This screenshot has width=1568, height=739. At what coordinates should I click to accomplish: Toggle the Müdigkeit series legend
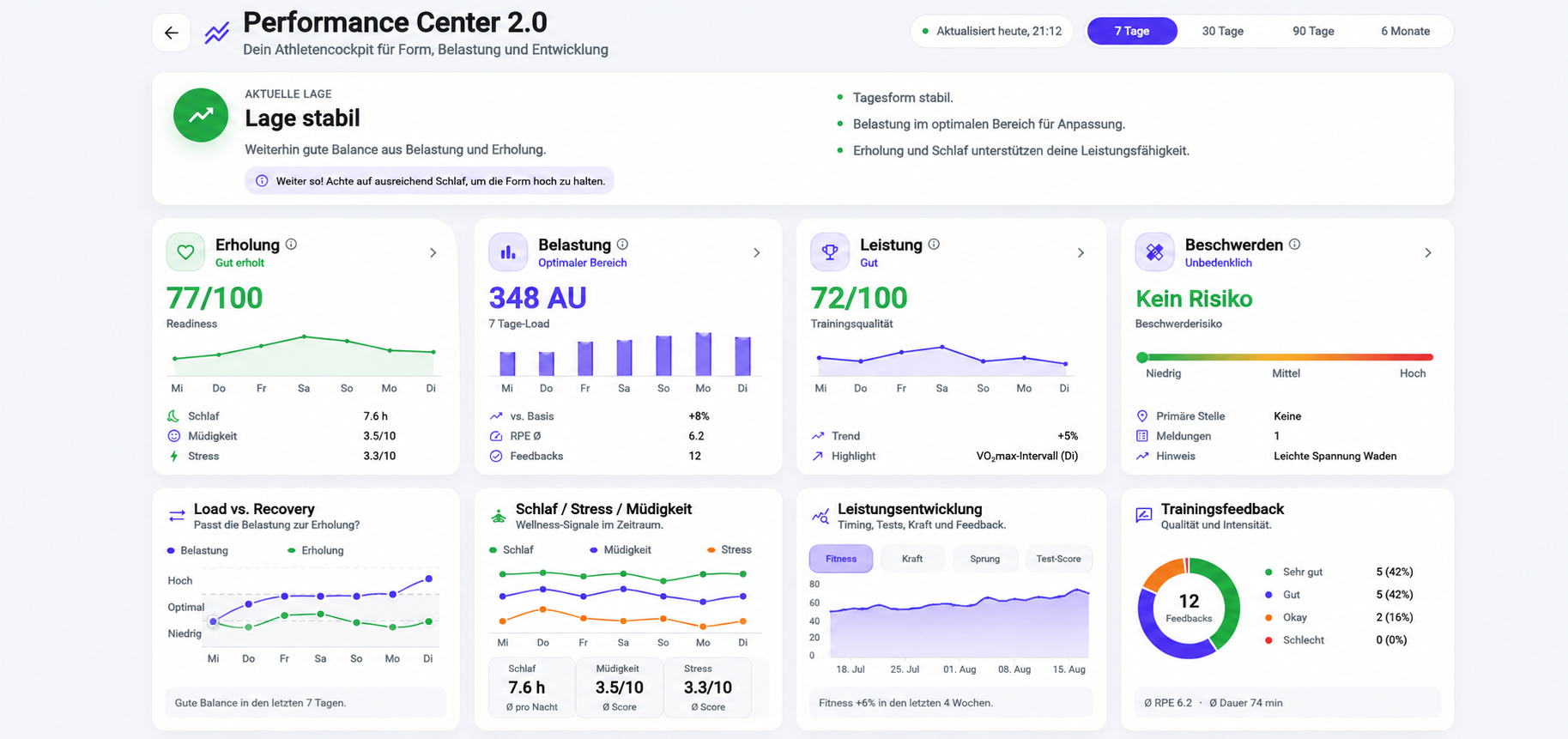pyautogui.click(x=621, y=550)
